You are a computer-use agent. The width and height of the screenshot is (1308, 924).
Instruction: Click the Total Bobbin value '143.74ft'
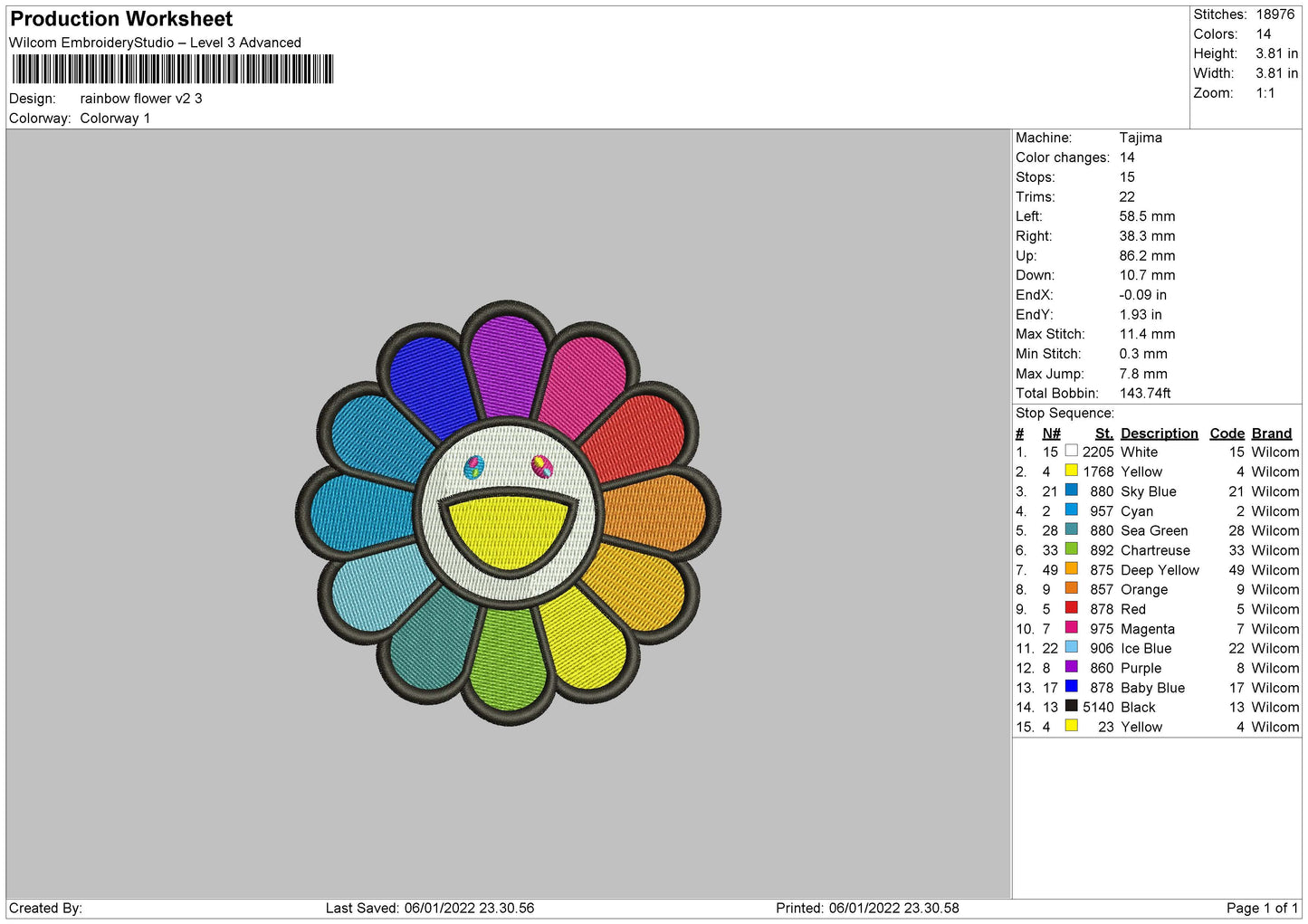point(1145,393)
